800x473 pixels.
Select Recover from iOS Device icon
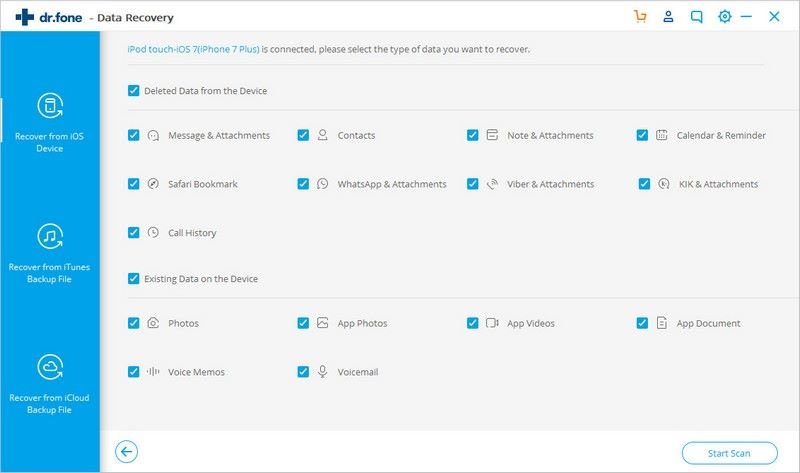click(49, 106)
